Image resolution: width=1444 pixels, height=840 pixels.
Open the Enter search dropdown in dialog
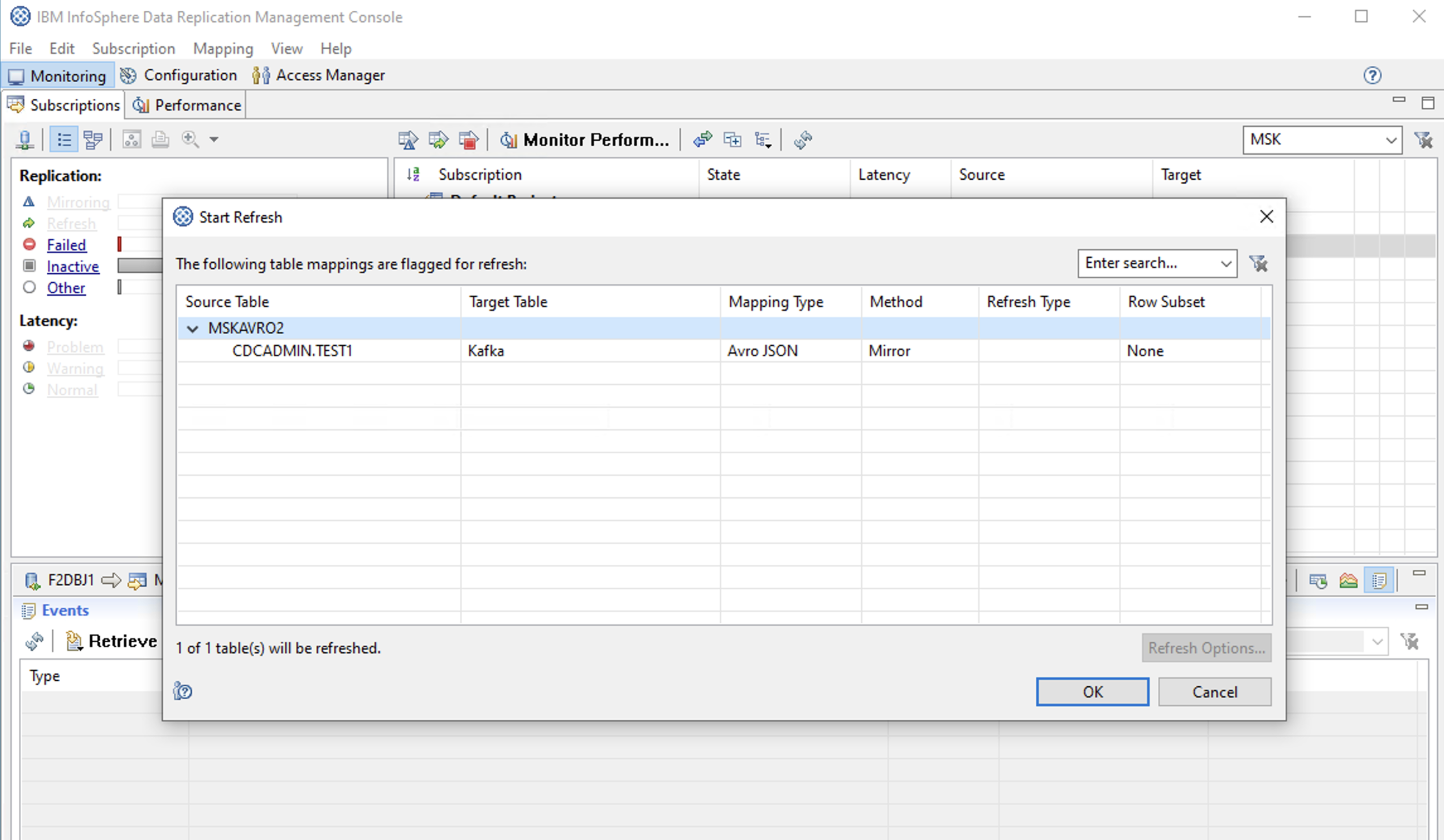click(1225, 264)
